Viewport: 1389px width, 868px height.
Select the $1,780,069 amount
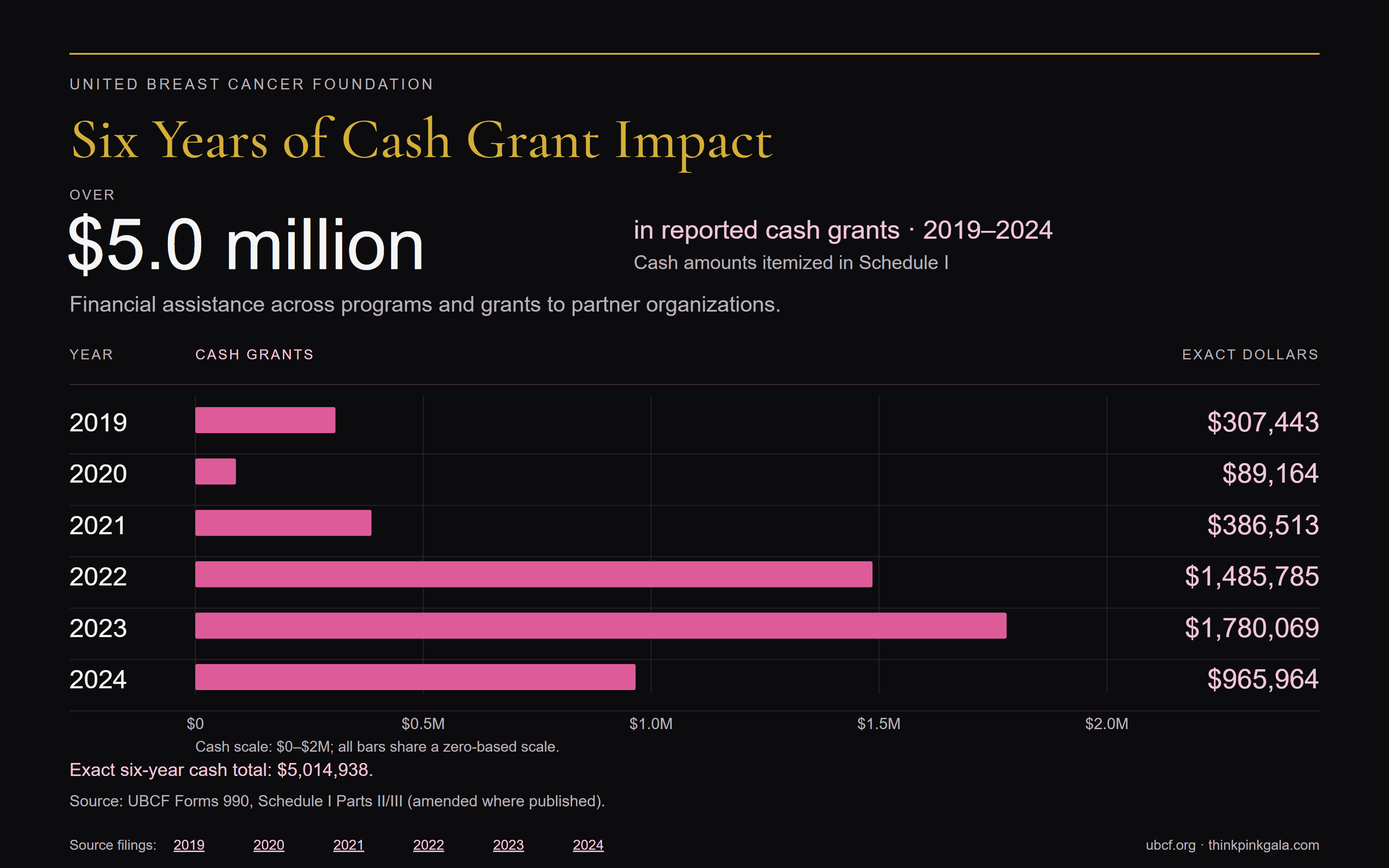[1252, 628]
